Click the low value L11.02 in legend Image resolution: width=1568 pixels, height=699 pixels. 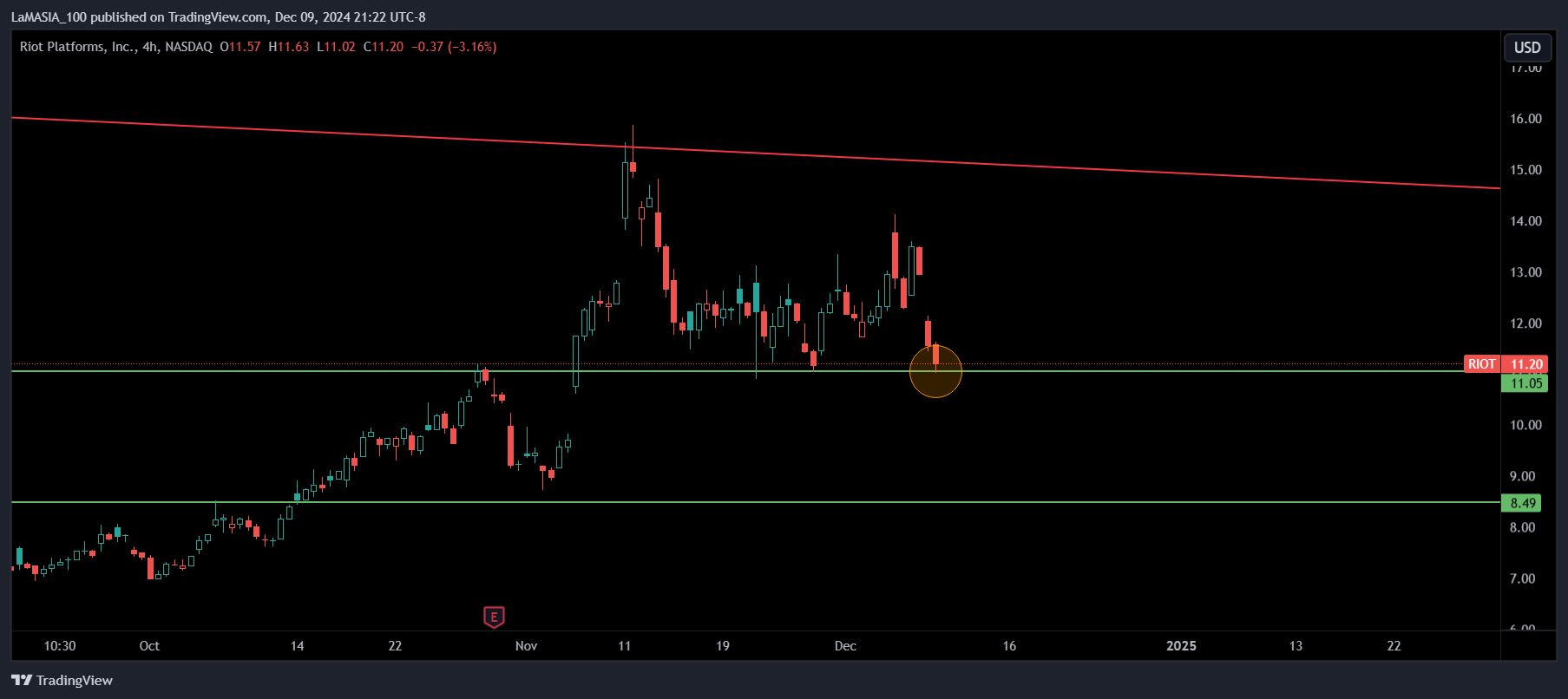336,47
